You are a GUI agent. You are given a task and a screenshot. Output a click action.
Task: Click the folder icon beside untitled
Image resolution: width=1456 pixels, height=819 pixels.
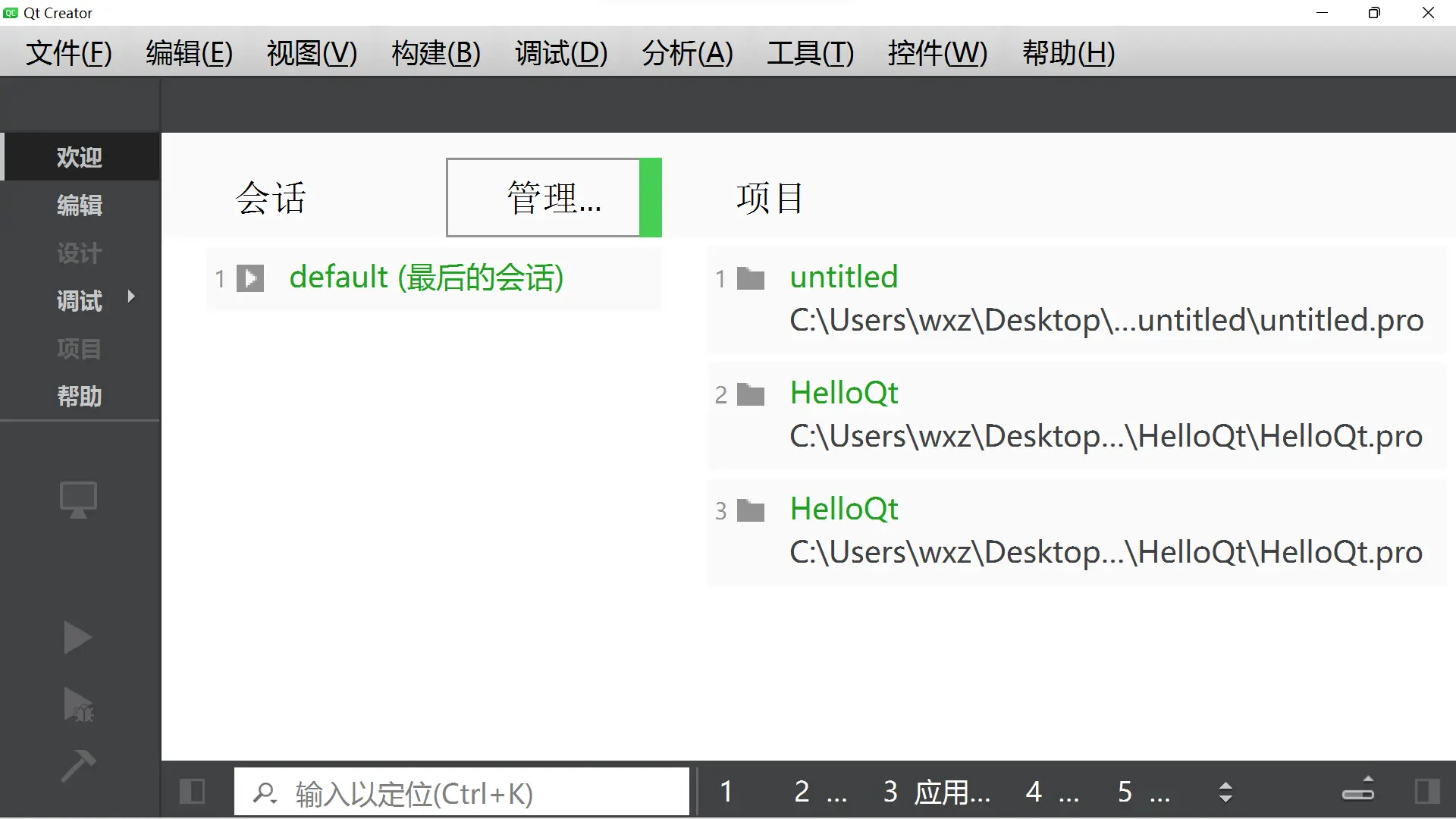(751, 278)
